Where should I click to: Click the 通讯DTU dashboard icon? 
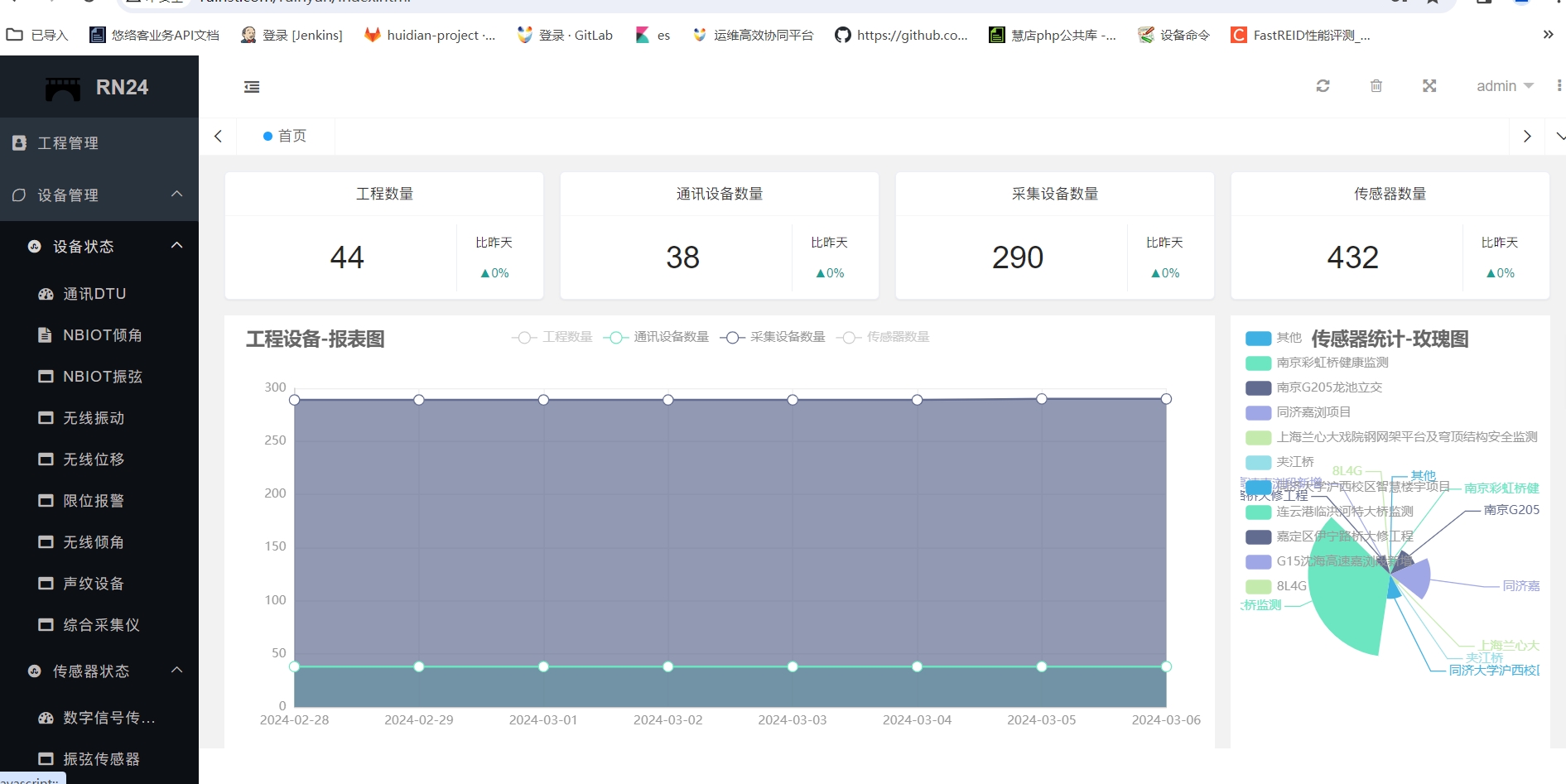[46, 294]
